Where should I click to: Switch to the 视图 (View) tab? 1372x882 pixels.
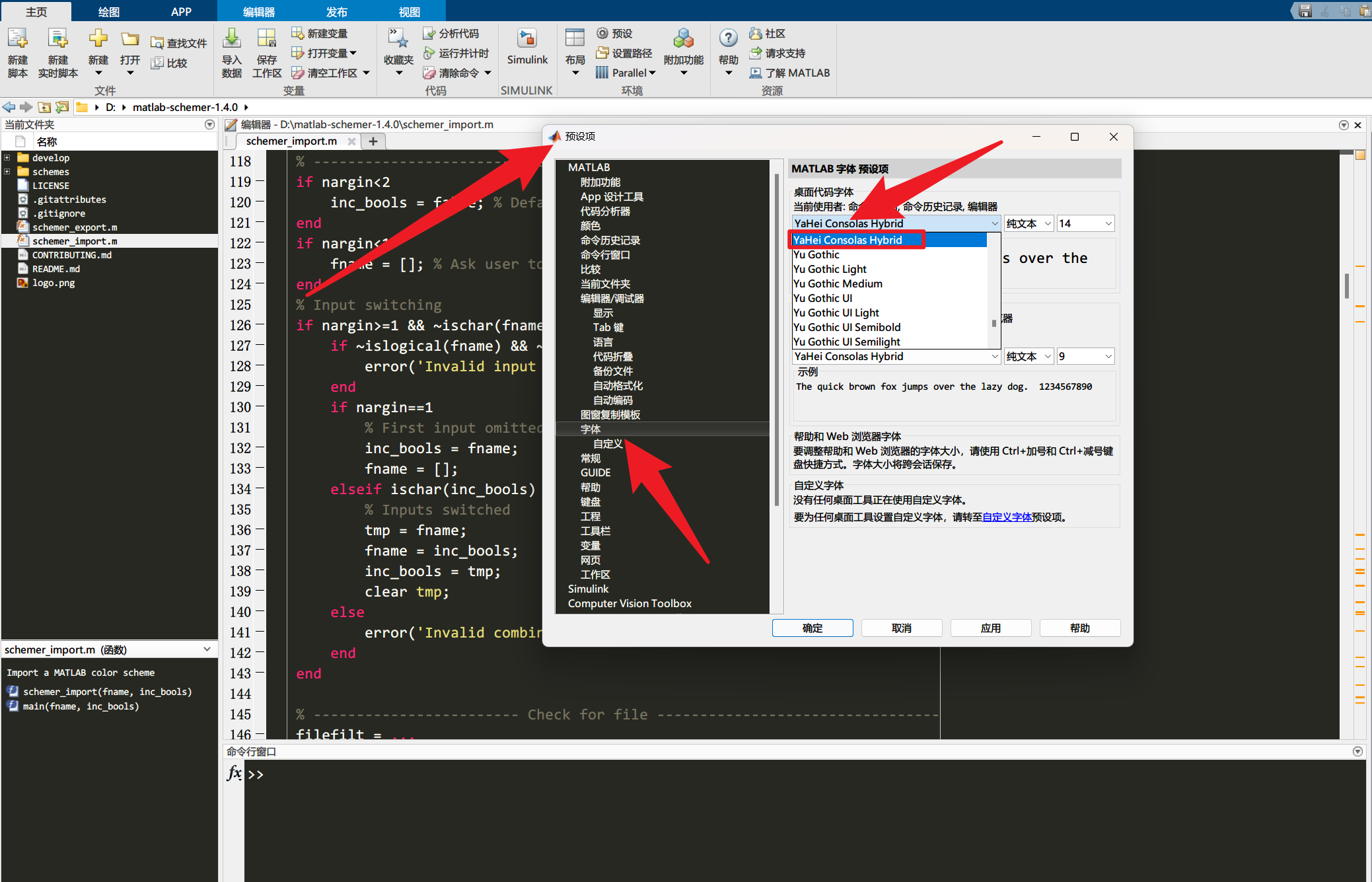tap(409, 11)
